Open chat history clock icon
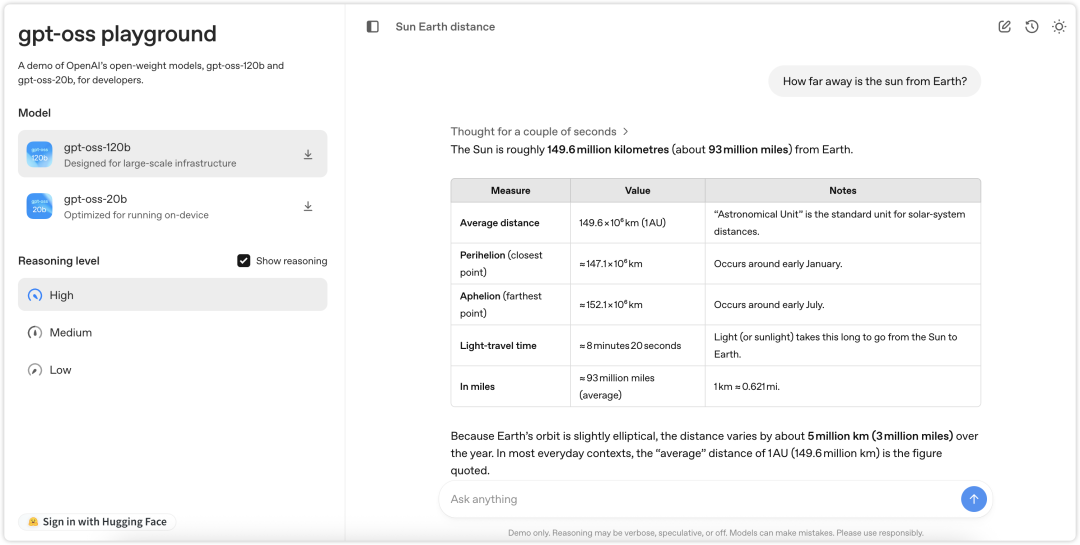 pos(1031,27)
